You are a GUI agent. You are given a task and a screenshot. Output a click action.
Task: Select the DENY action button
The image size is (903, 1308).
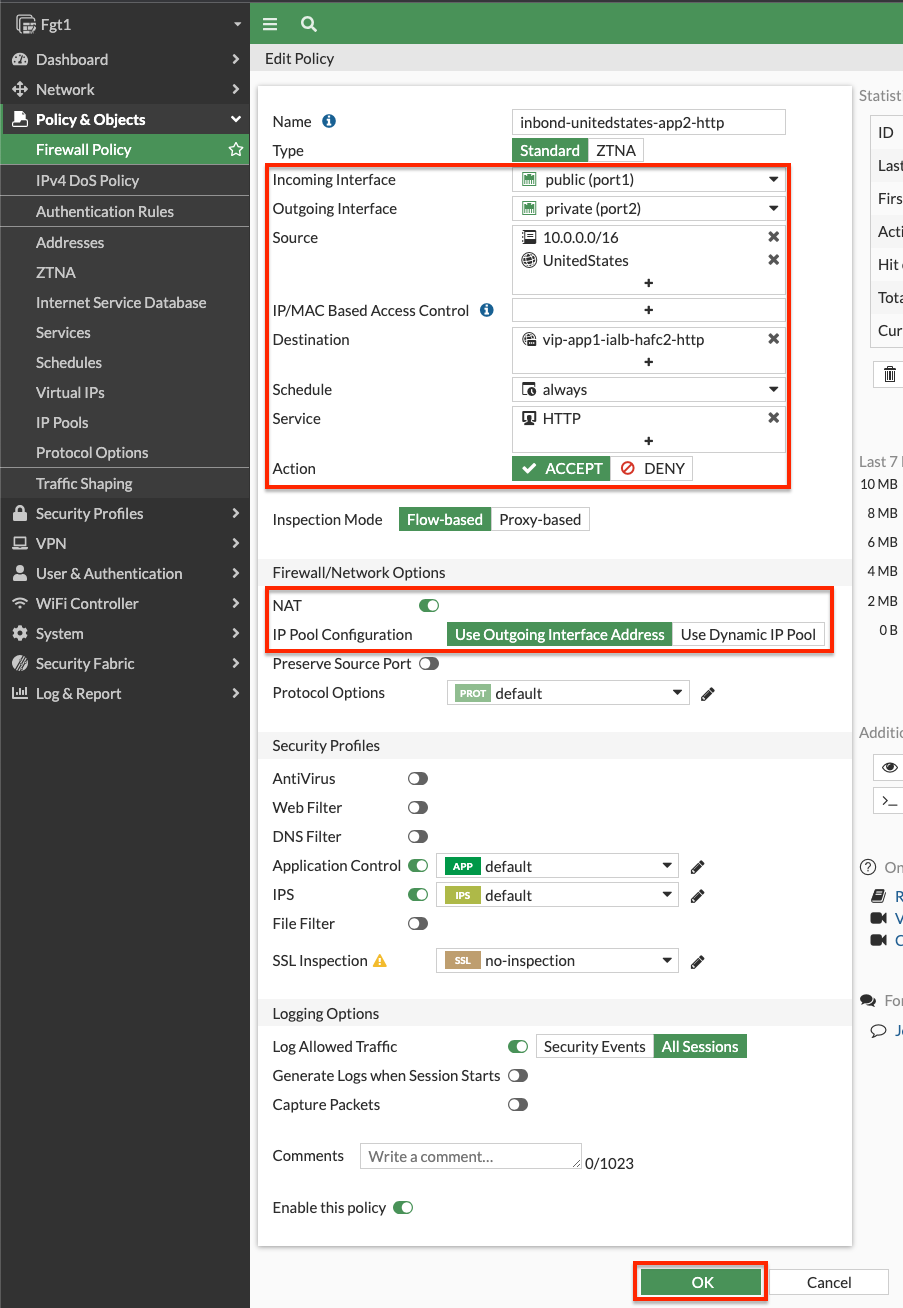pos(652,469)
